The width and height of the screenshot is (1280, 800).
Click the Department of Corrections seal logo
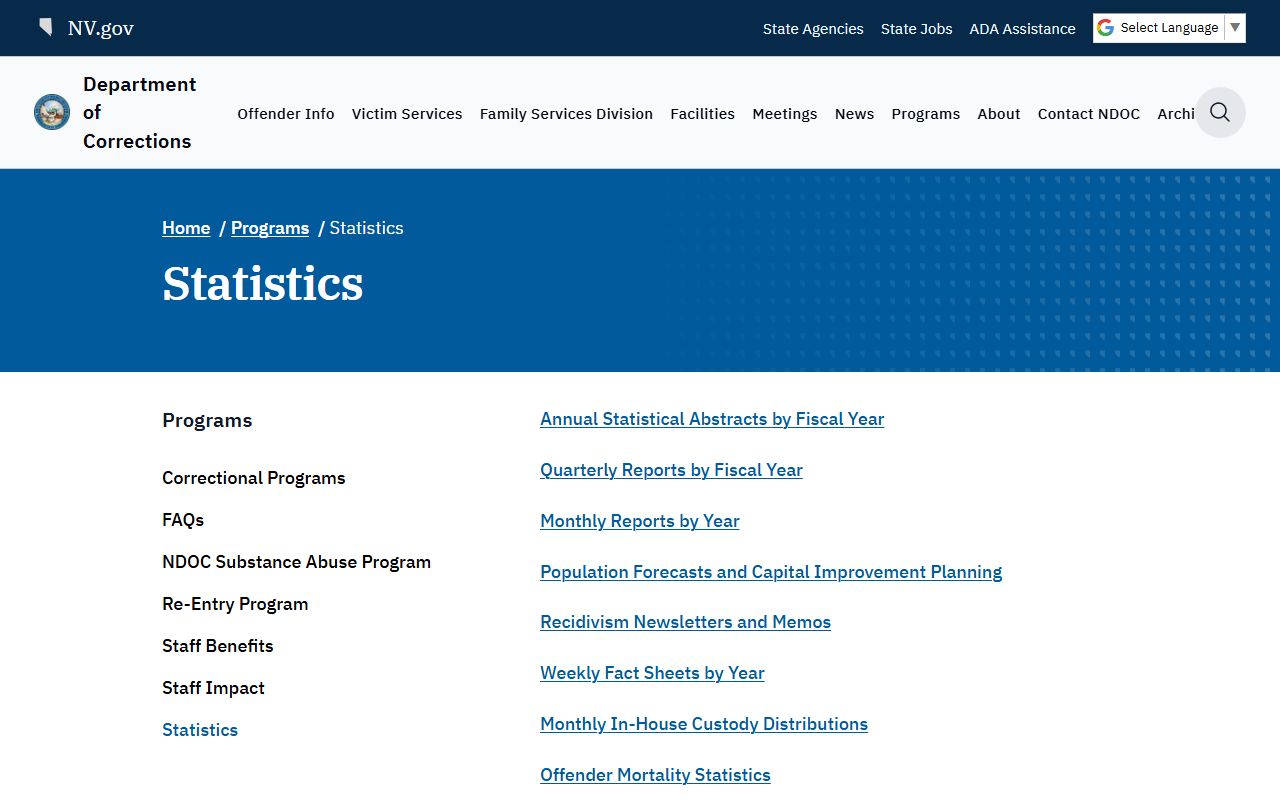pos(52,112)
